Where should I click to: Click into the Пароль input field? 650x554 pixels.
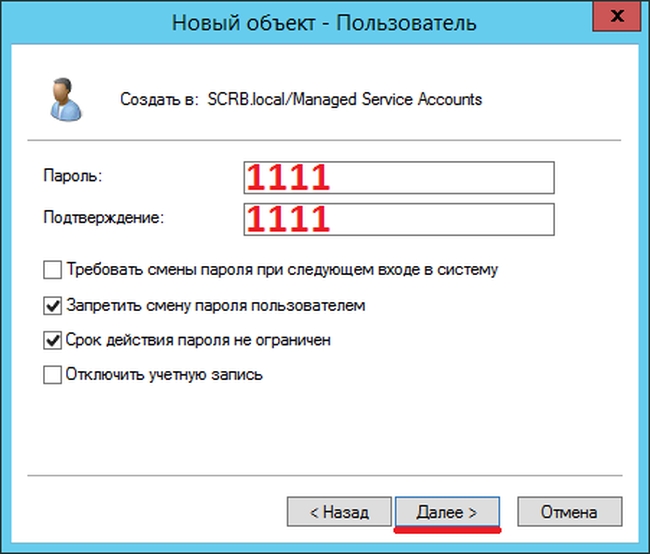tap(397, 178)
